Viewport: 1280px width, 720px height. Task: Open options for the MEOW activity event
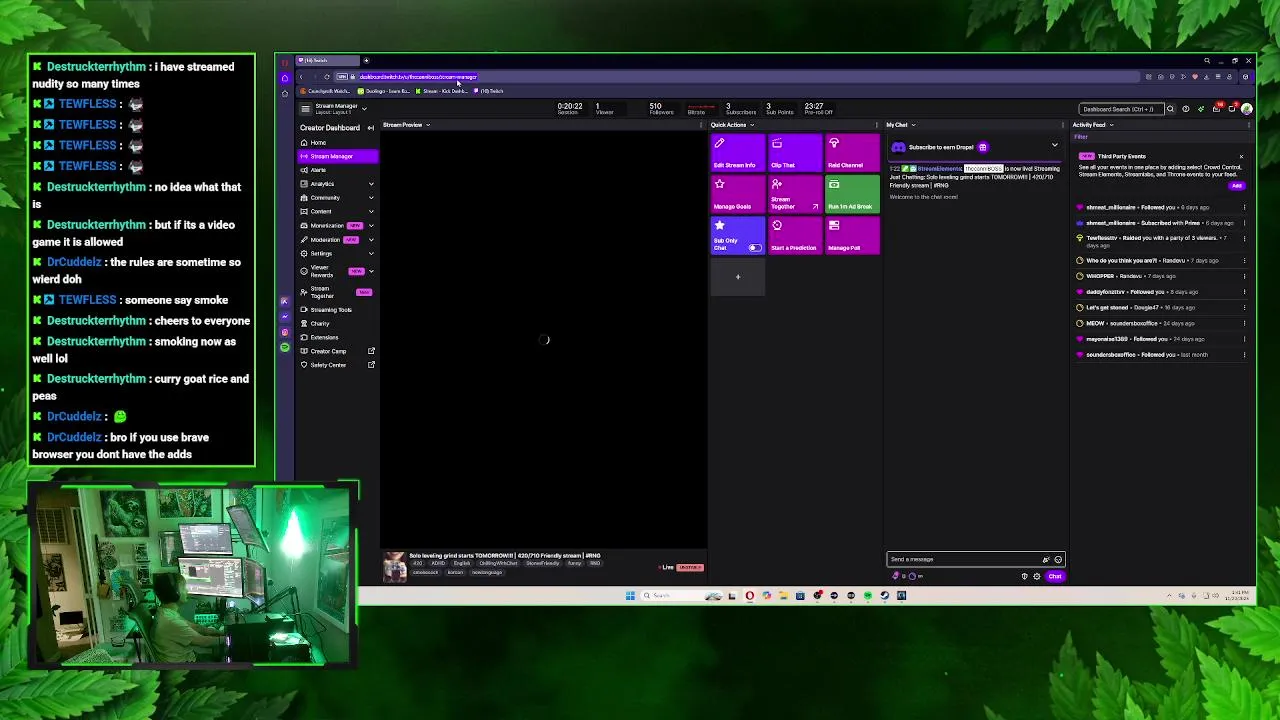point(1244,323)
